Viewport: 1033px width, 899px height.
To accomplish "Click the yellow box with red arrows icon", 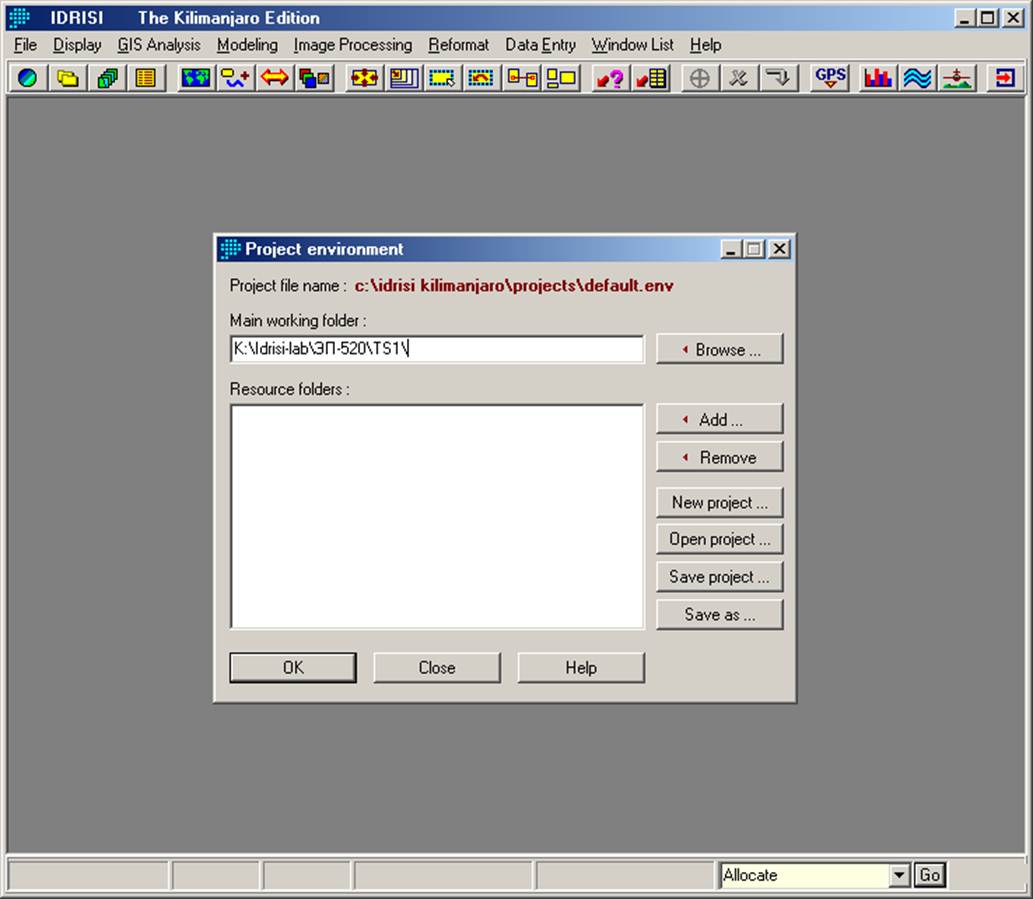I will [364, 78].
